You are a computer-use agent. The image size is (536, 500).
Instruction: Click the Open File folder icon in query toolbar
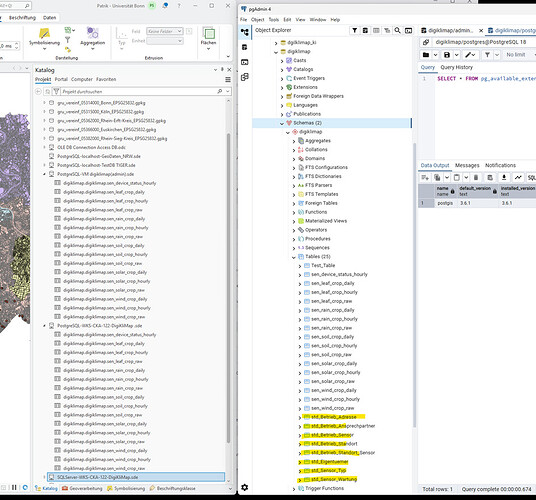(x=426, y=55)
